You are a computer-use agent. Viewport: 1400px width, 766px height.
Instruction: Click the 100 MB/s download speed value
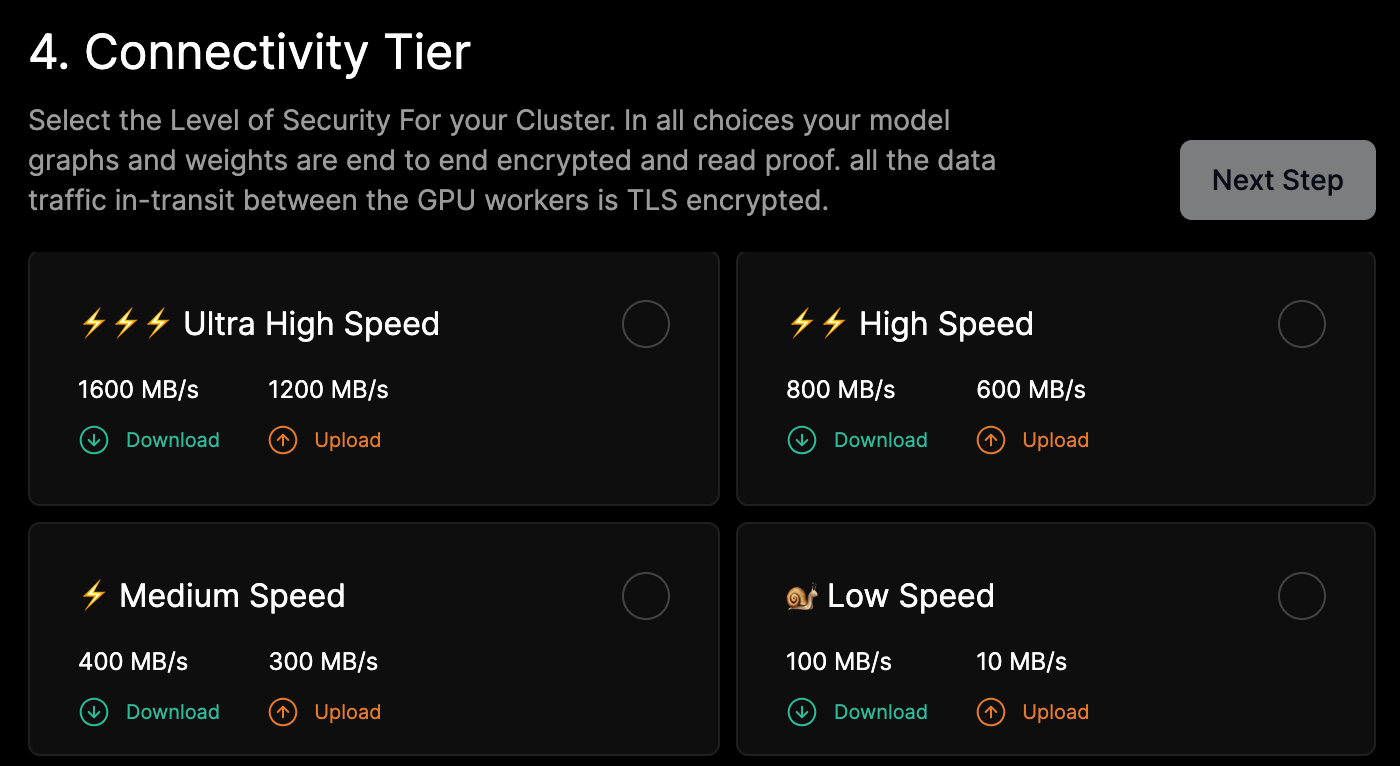[839, 661]
